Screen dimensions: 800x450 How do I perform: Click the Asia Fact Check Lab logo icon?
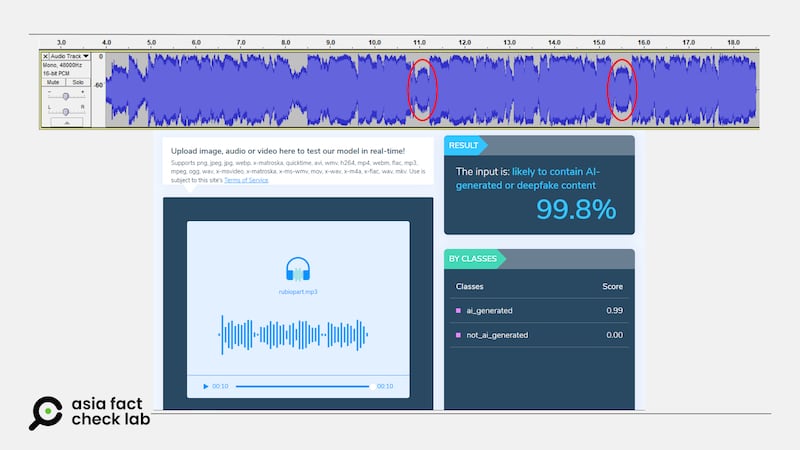click(x=45, y=413)
